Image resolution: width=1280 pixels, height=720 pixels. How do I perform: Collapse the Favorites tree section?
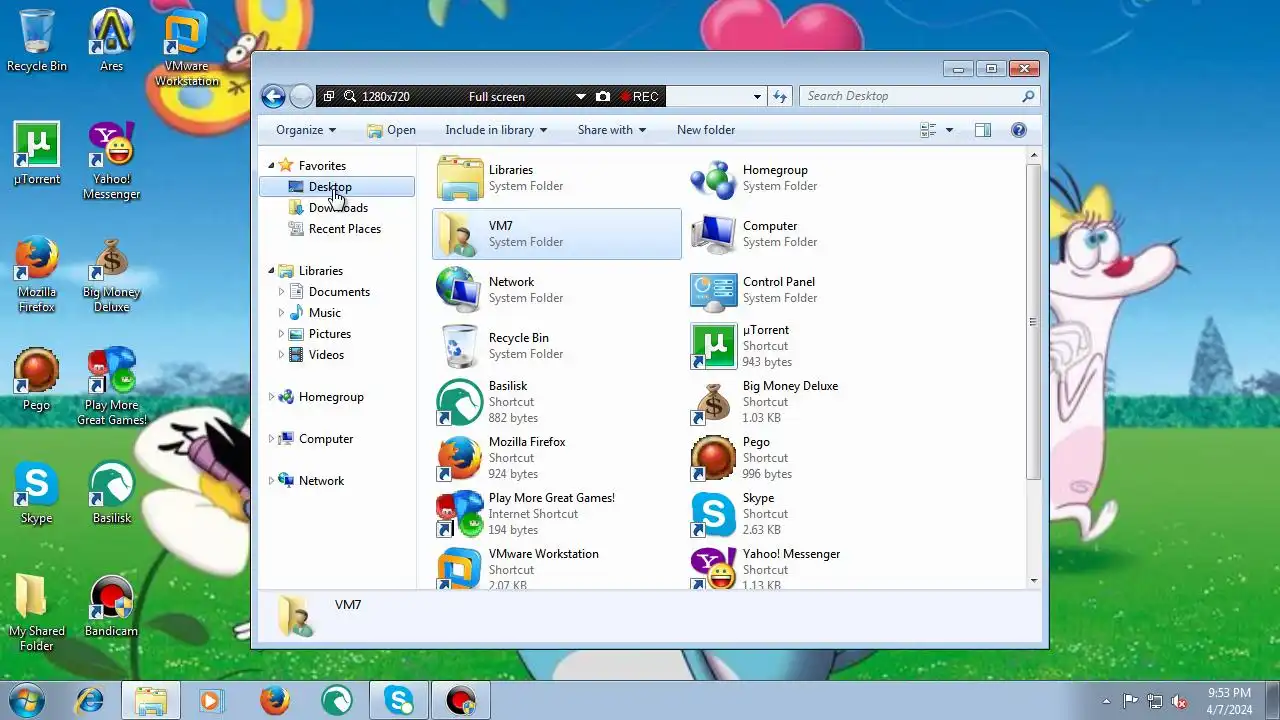click(271, 166)
